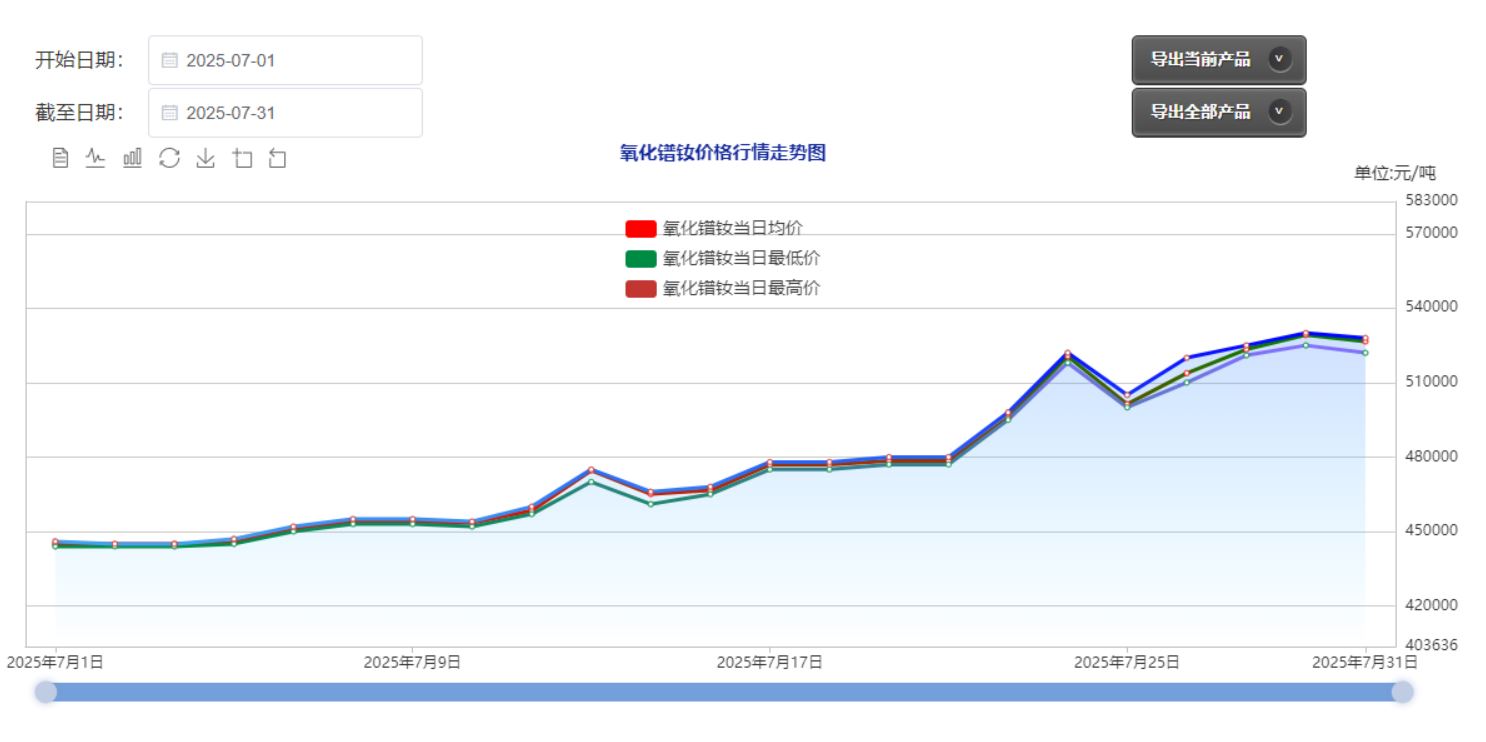Click x-axis label 2025年7月25日
This screenshot has width=1486, height=742.
tap(1127, 662)
